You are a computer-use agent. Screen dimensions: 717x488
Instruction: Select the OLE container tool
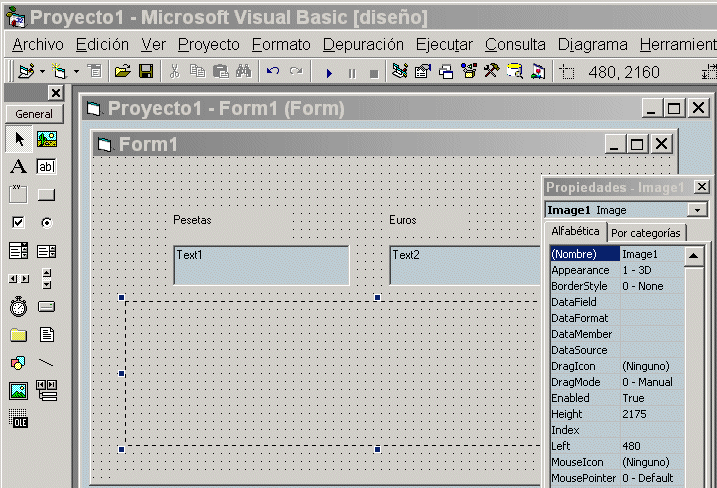pos(18,418)
